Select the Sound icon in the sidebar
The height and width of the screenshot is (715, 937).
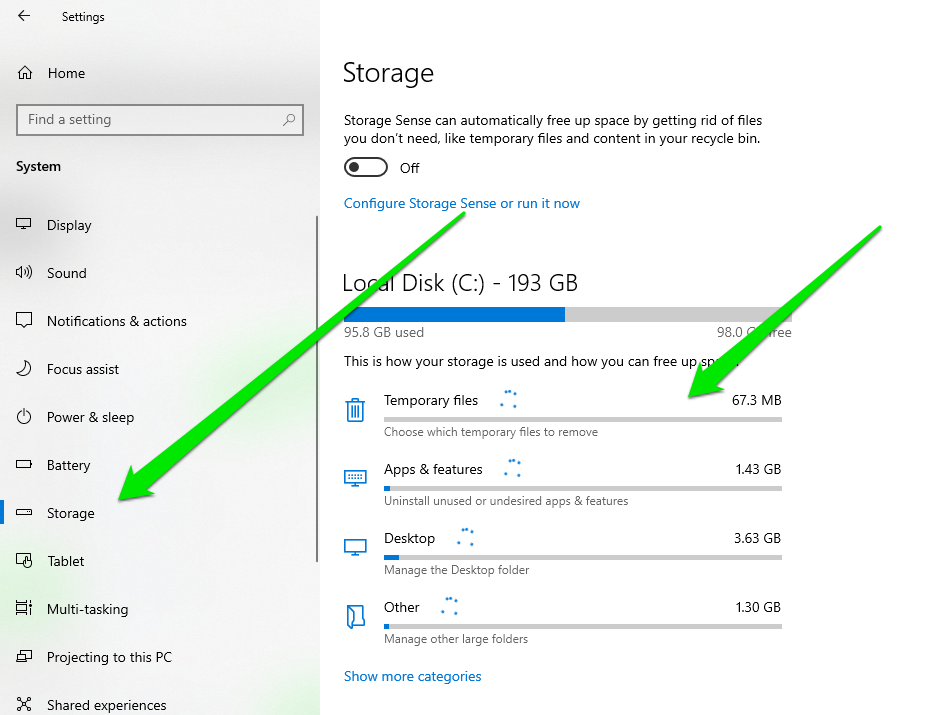22,273
